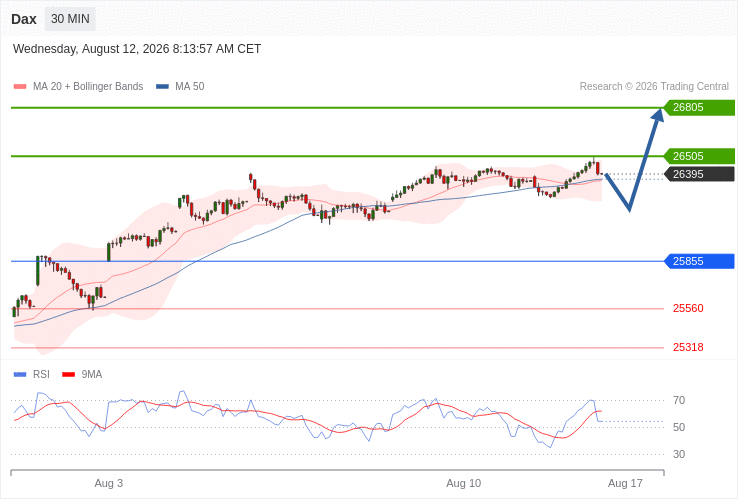Click the RSI 50 axis label
The width and height of the screenshot is (738, 500).
(679, 427)
